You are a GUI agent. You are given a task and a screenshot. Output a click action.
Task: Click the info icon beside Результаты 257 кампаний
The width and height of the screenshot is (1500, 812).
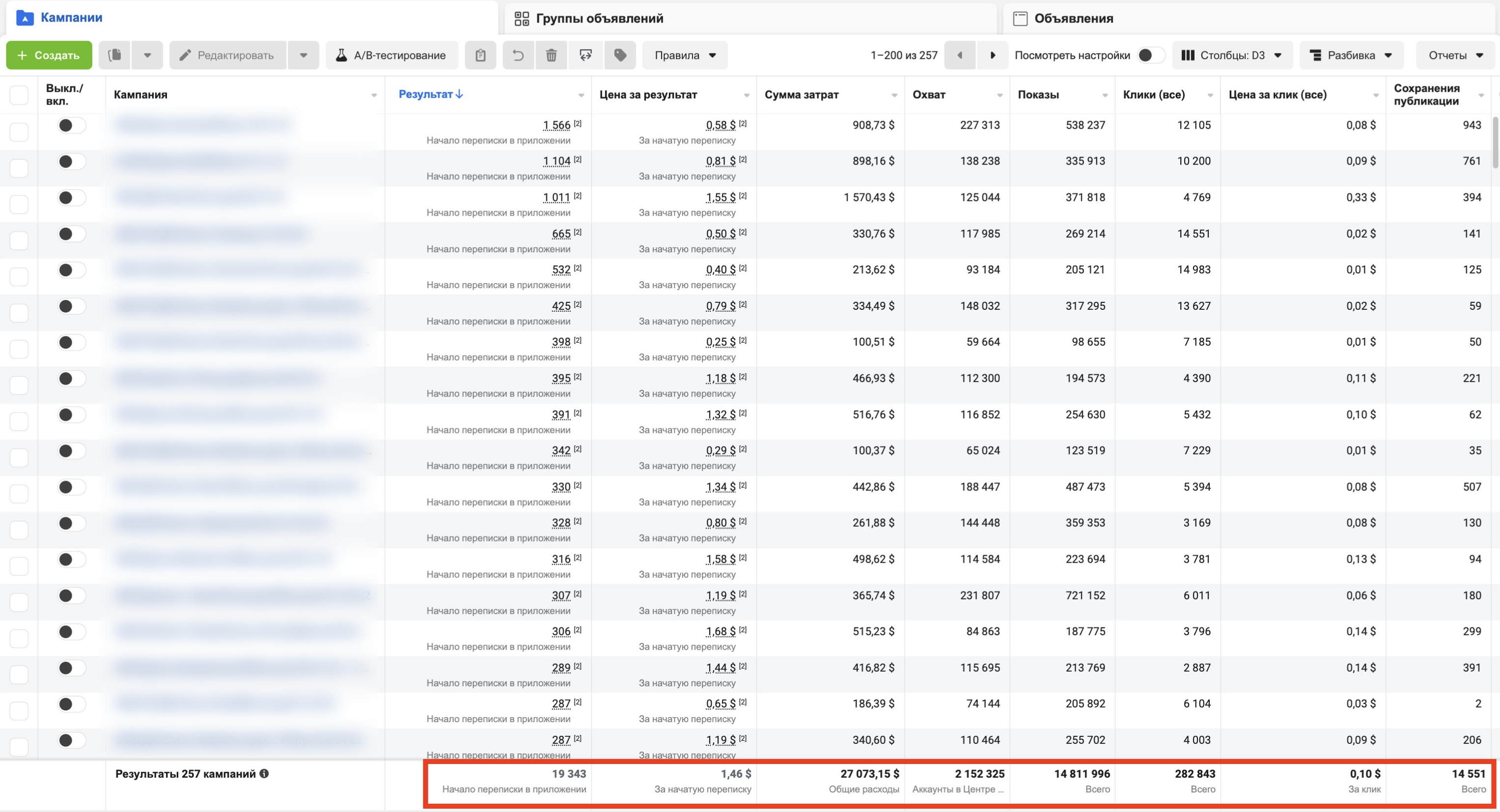264,774
